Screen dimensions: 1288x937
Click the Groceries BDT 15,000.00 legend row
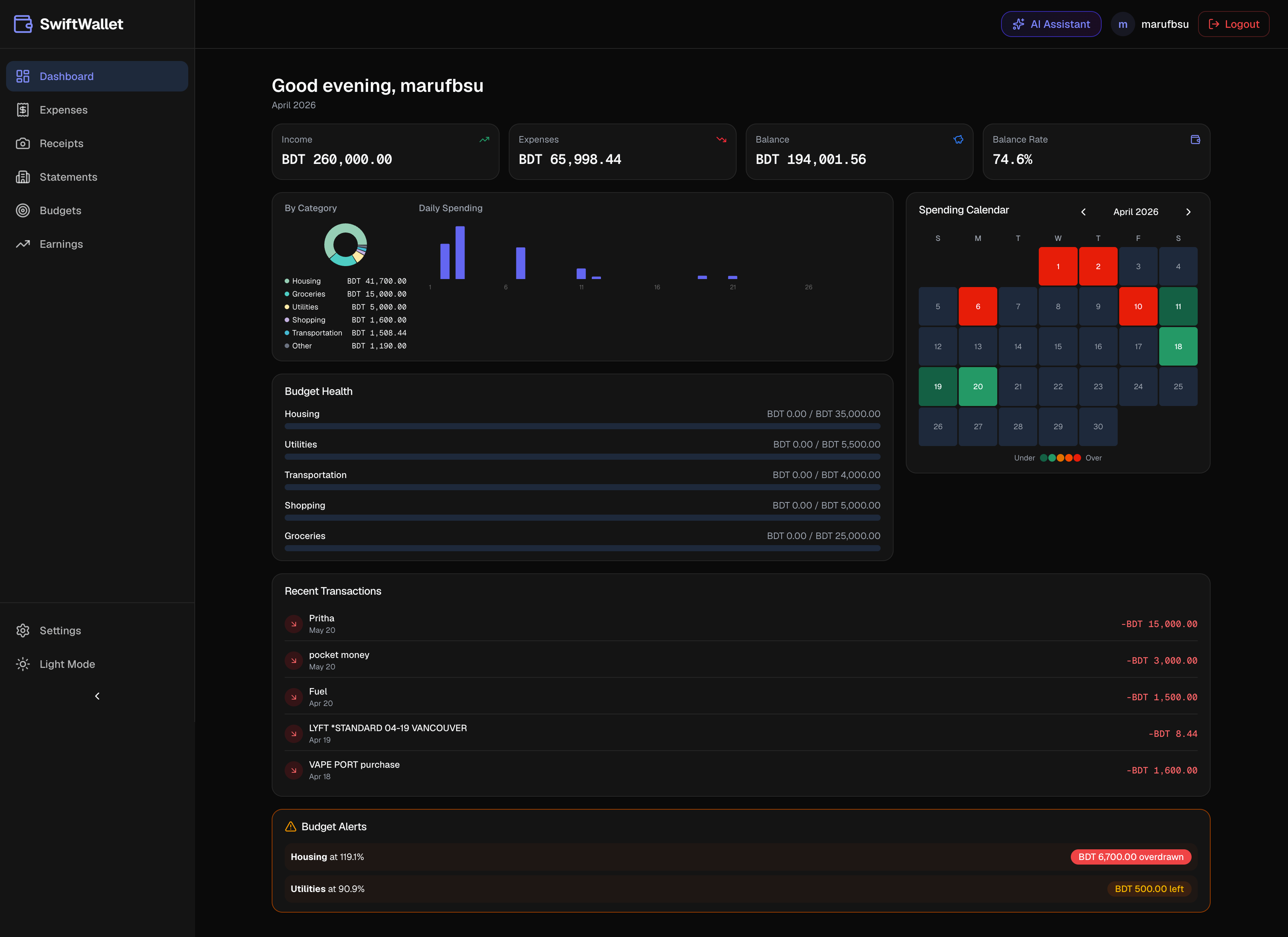point(345,294)
